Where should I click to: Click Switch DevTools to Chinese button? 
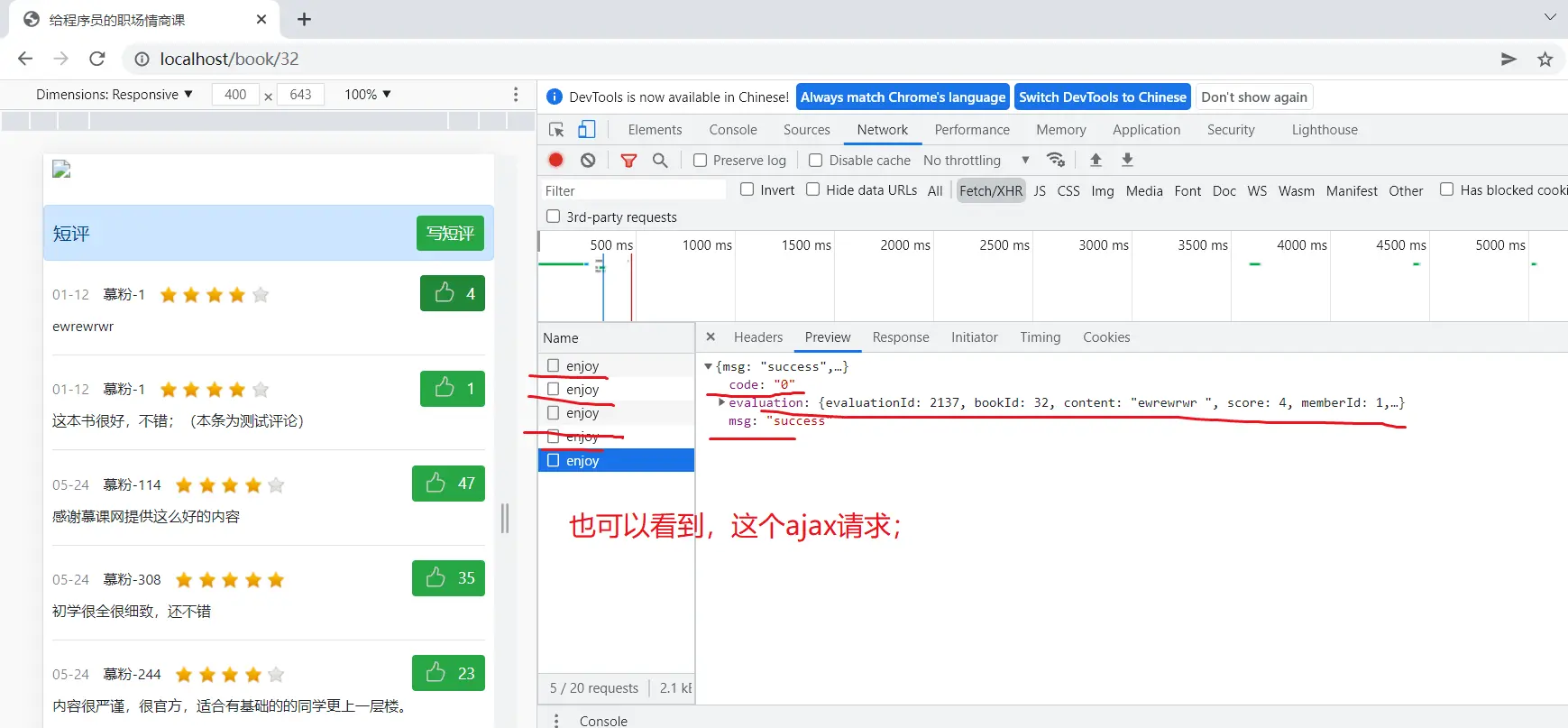tap(1102, 97)
